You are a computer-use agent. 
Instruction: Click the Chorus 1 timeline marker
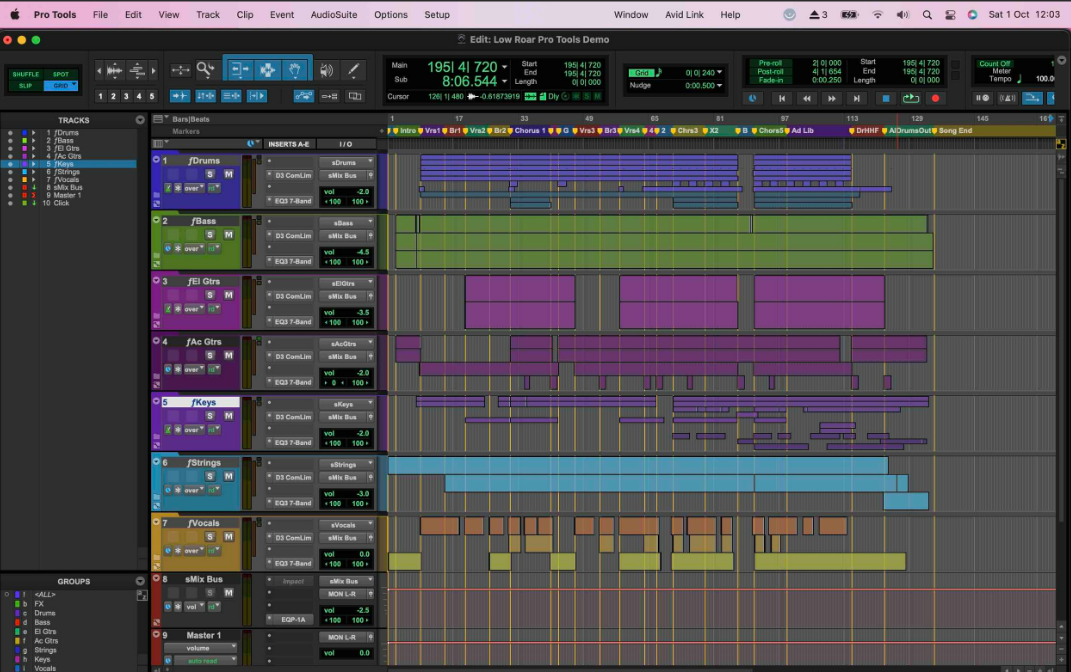(528, 130)
